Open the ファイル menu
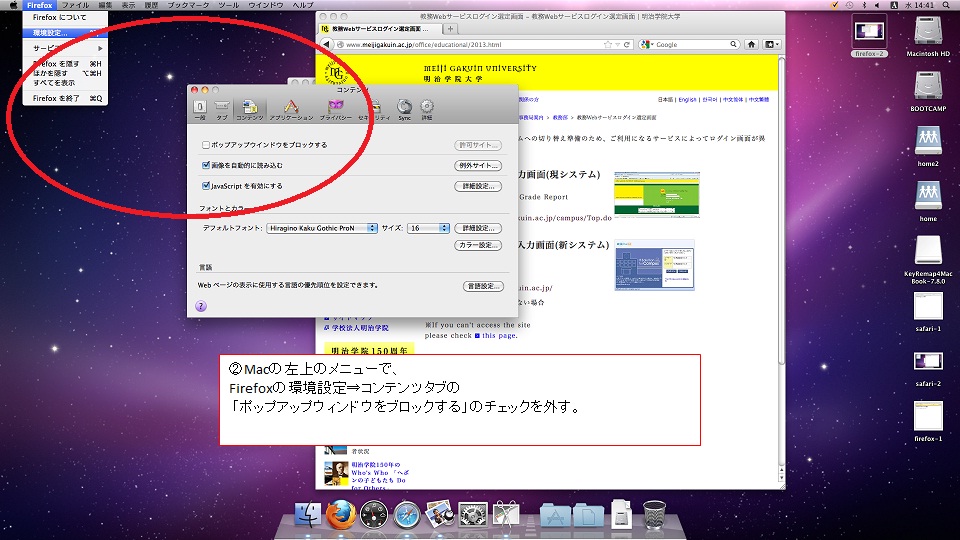The image size is (960, 540). 75,5
